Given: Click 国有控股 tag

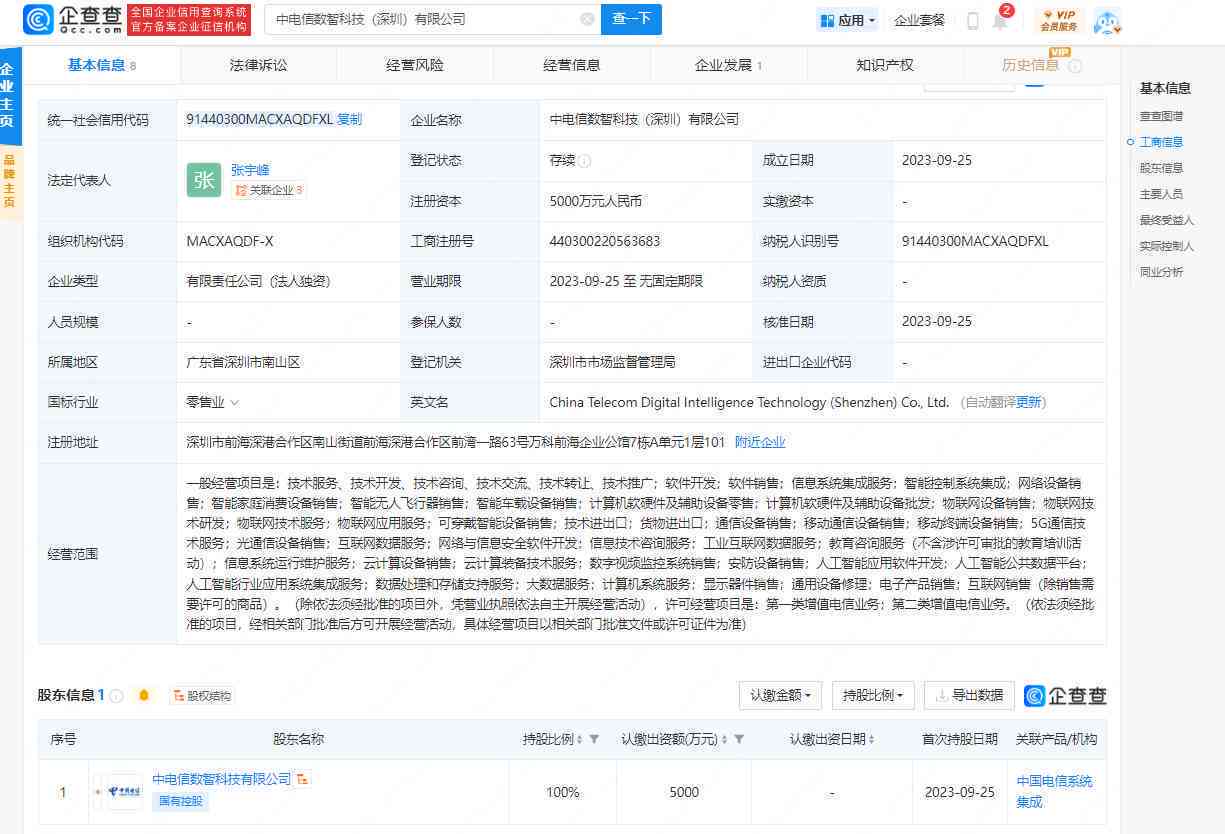Looking at the screenshot, I should 181,801.
